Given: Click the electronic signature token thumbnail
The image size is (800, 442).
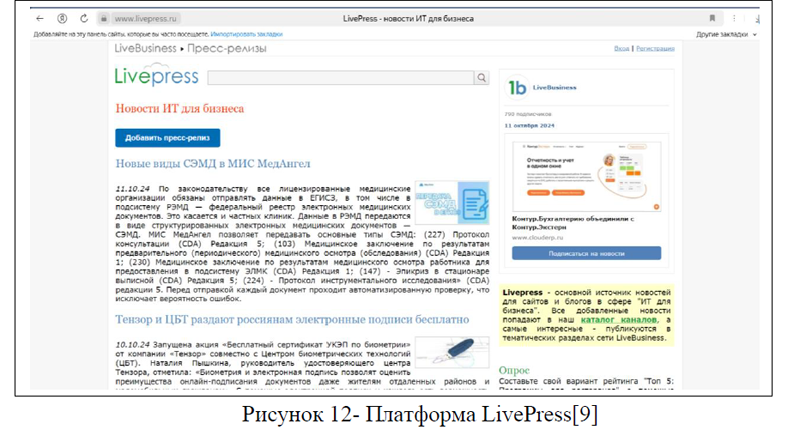Looking at the screenshot, I should [x=452, y=352].
